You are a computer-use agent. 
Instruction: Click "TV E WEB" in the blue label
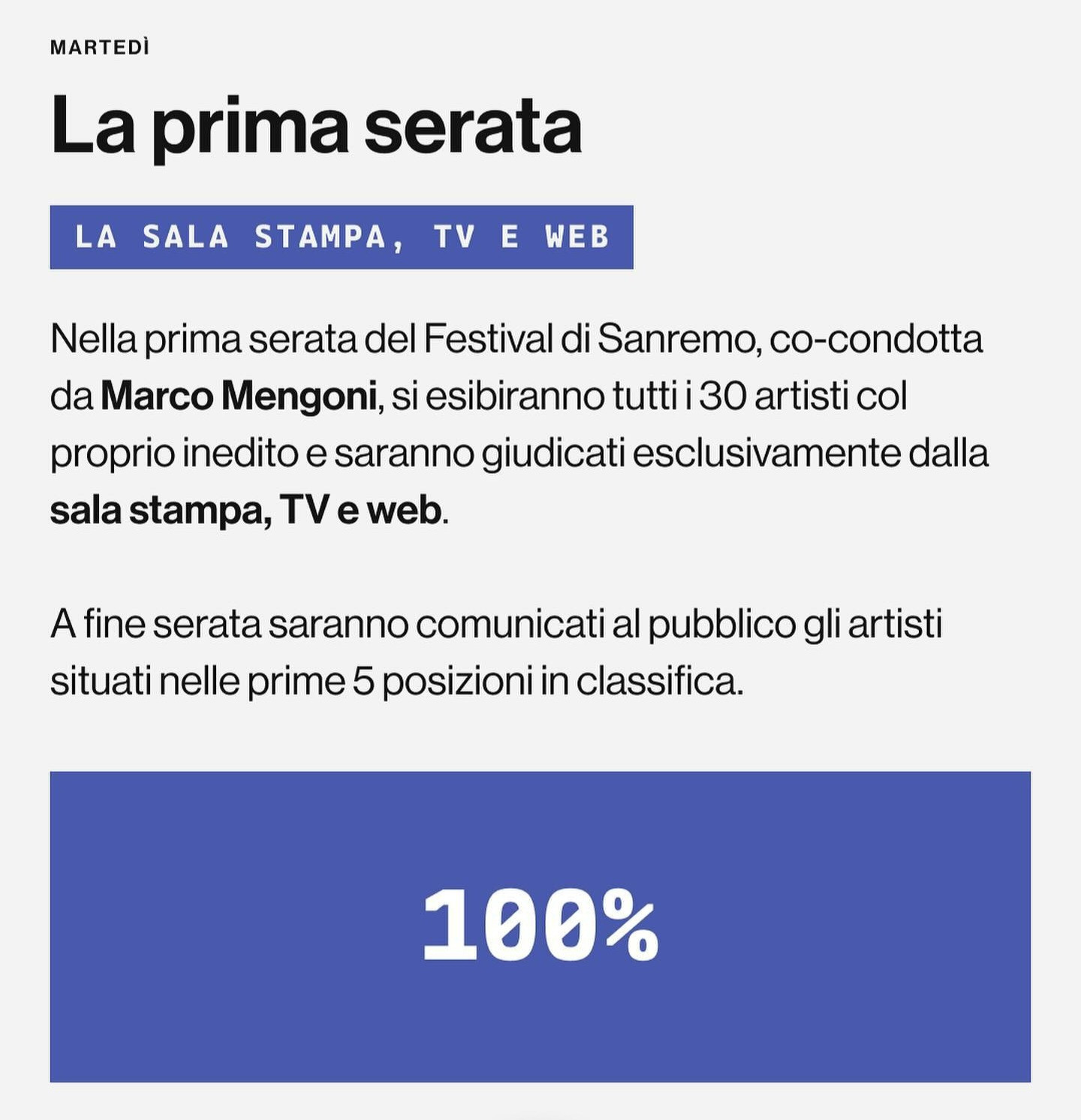pyautogui.click(x=522, y=237)
